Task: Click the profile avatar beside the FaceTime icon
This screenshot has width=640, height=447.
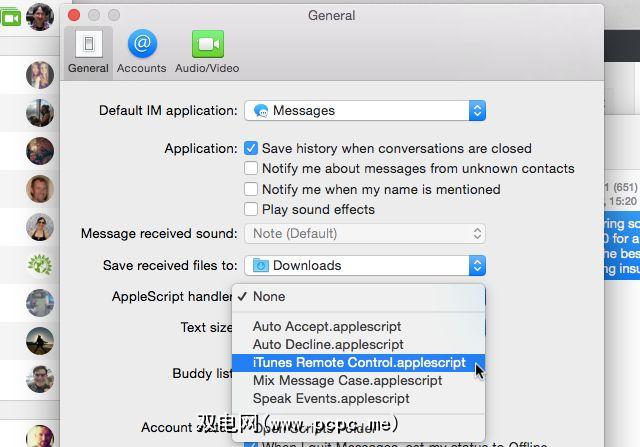Action: point(40,17)
